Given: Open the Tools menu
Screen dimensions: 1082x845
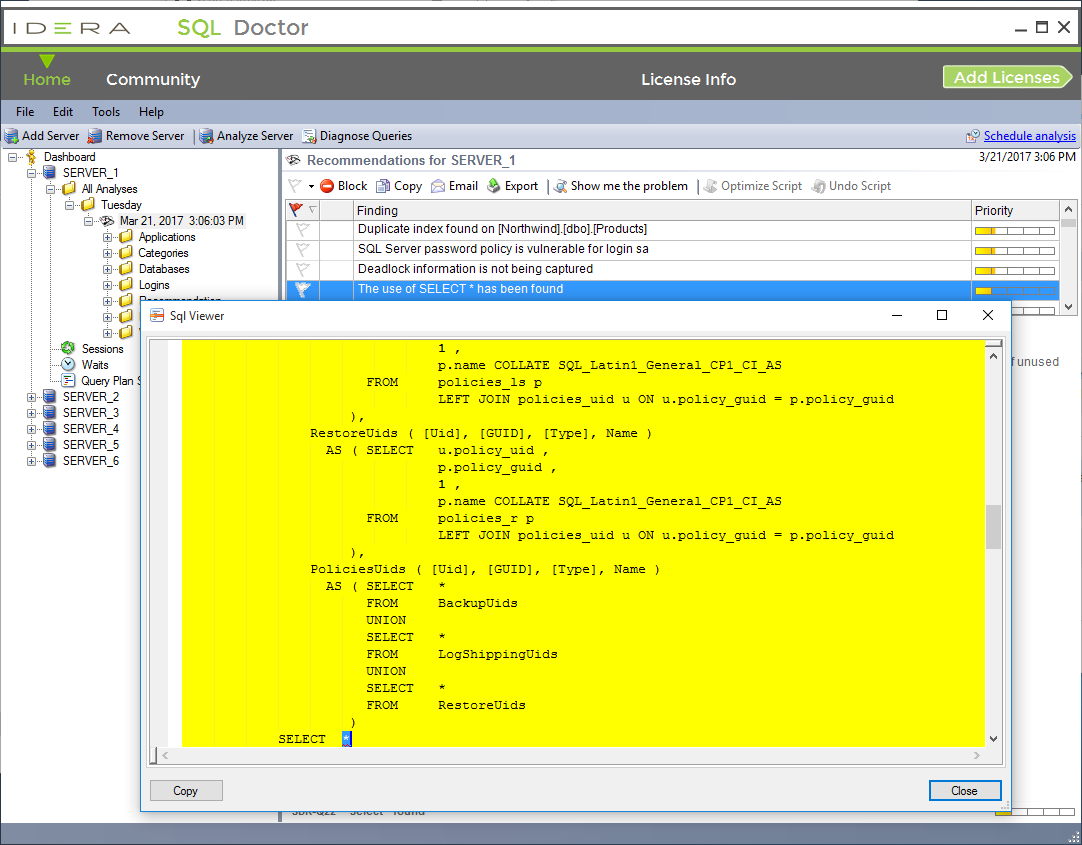Looking at the screenshot, I should (x=106, y=112).
